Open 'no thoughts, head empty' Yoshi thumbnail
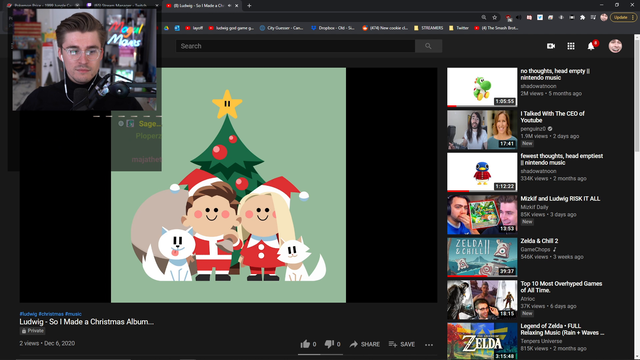The image size is (640, 360). point(482,87)
